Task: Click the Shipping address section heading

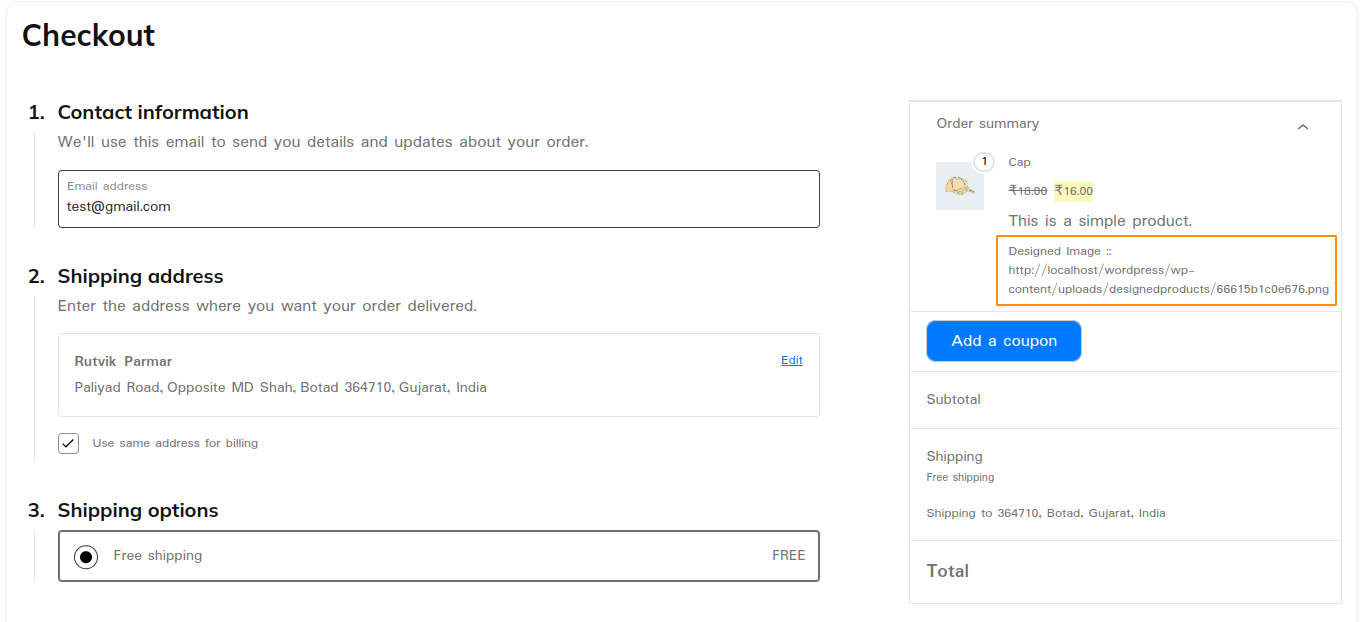Action: 140,276
